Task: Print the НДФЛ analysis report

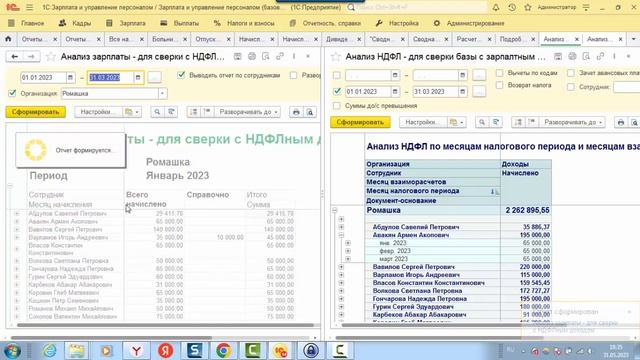Action: coord(621,122)
